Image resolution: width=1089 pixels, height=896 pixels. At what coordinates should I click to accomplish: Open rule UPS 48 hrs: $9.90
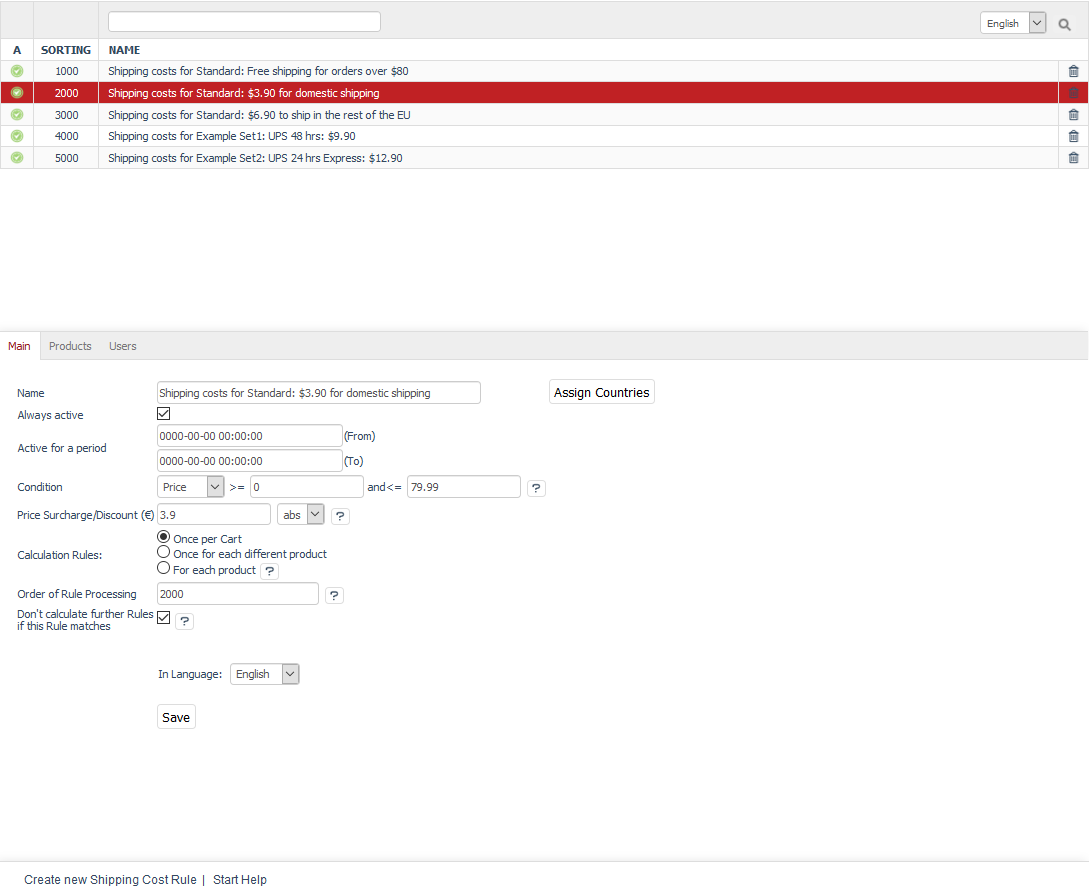[x=232, y=136]
